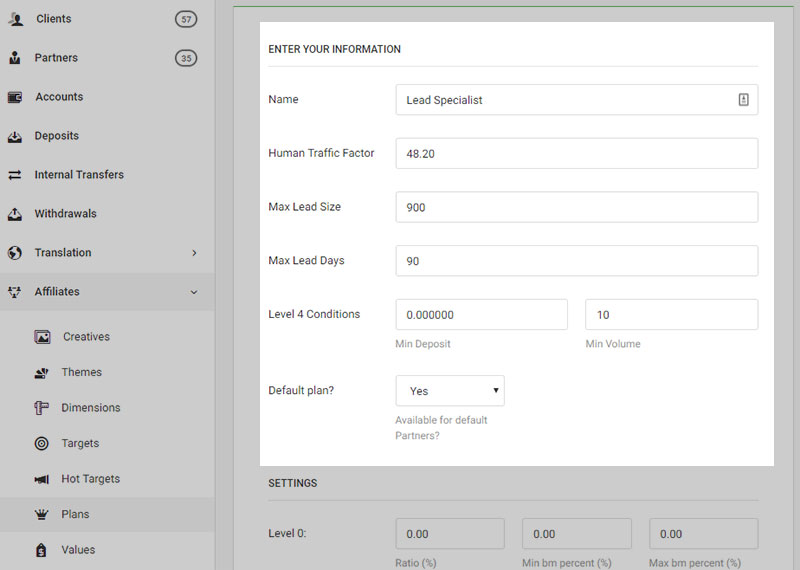The width and height of the screenshot is (800, 570).
Task: Click the Human Traffic Factor field
Action: point(576,154)
